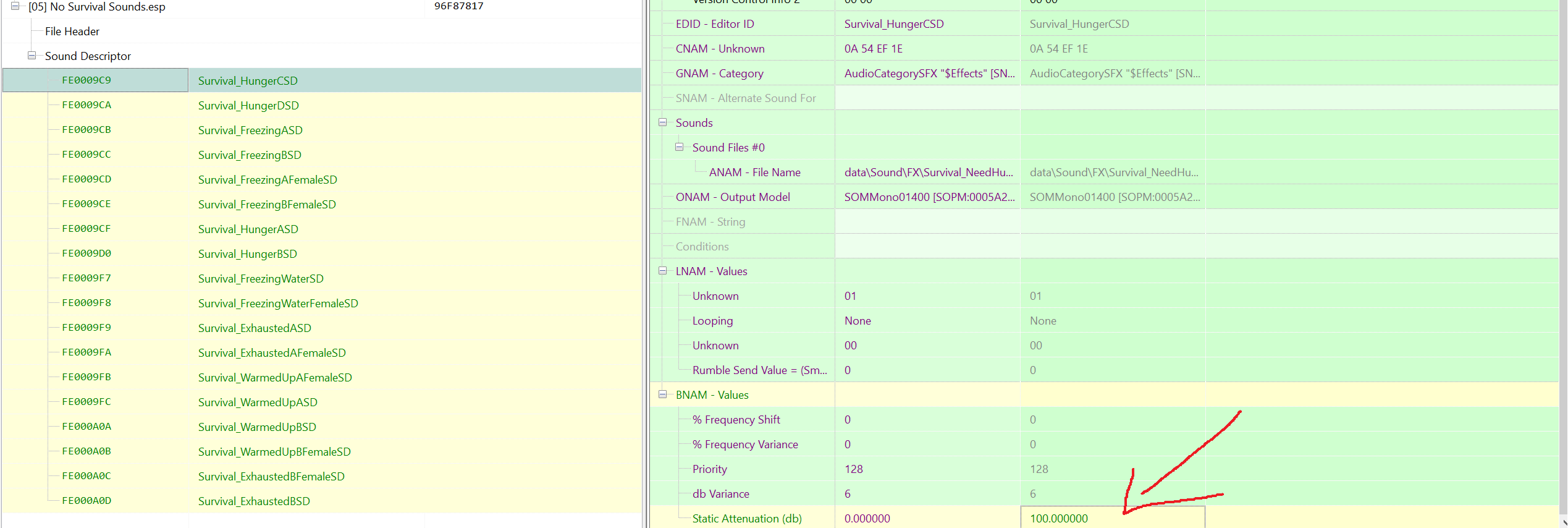Choose Survival_WarmedUpBSD in the list
The image size is (1568, 528).
pyautogui.click(x=256, y=427)
